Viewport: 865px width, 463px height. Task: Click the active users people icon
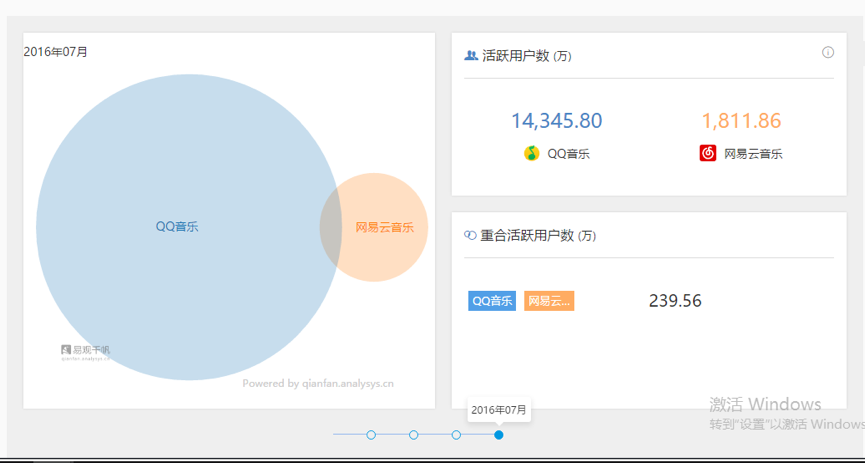[471, 56]
